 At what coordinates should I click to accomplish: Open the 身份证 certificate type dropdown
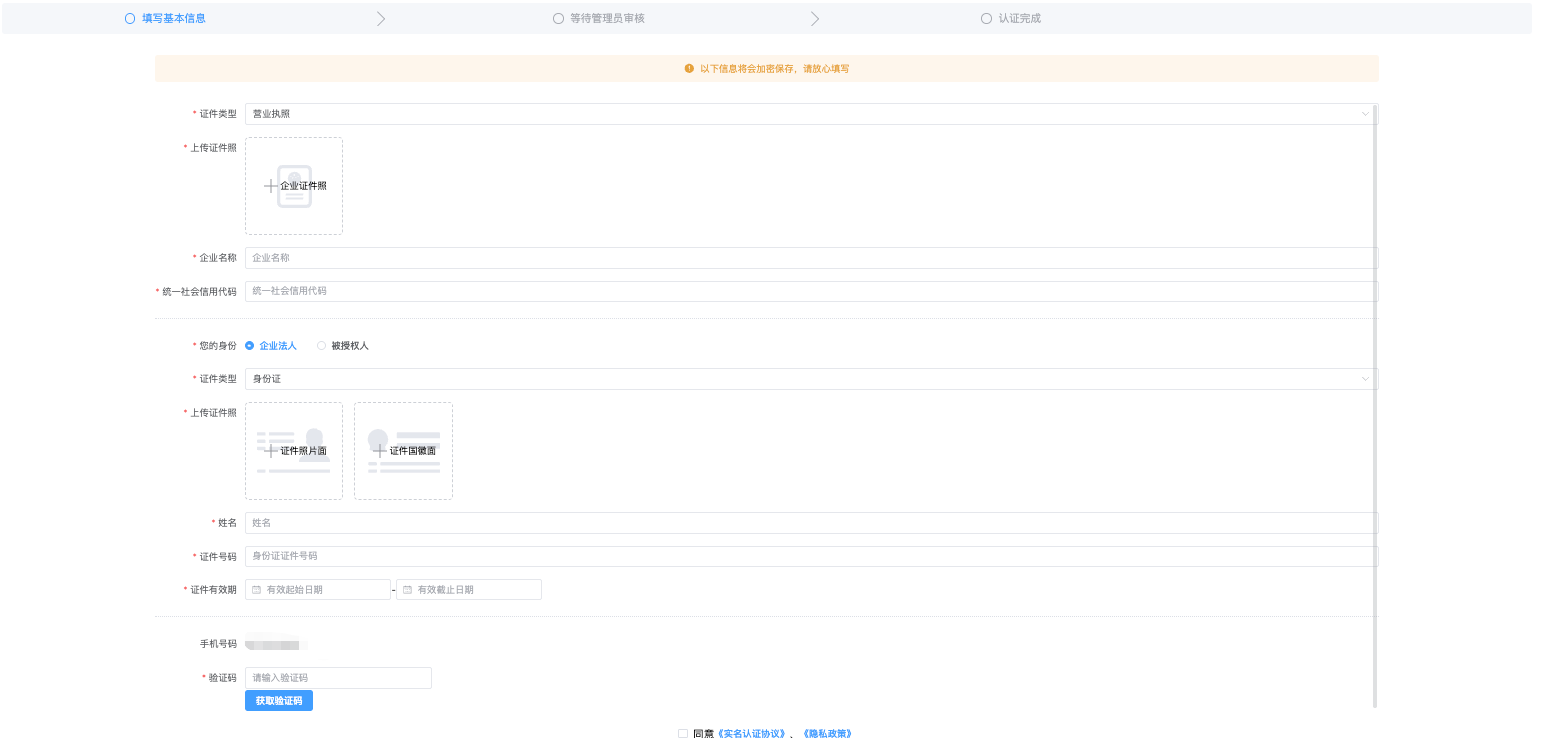tap(811, 379)
